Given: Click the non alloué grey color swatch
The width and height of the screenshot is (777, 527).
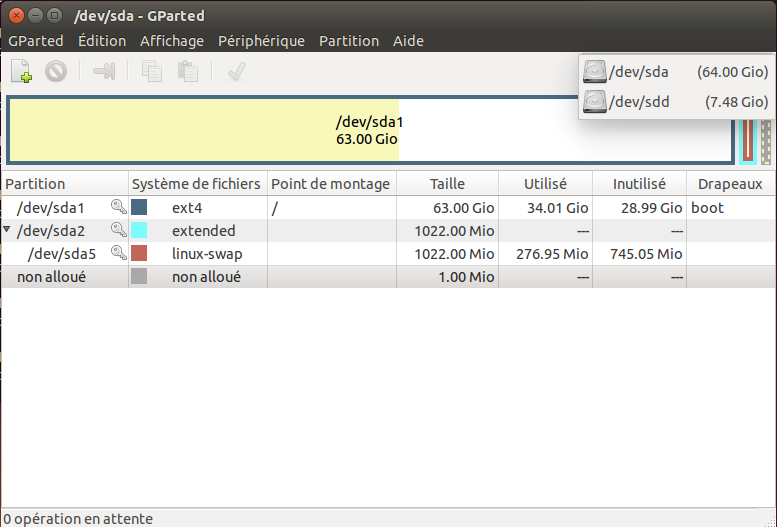Looking at the screenshot, I should (139, 276).
